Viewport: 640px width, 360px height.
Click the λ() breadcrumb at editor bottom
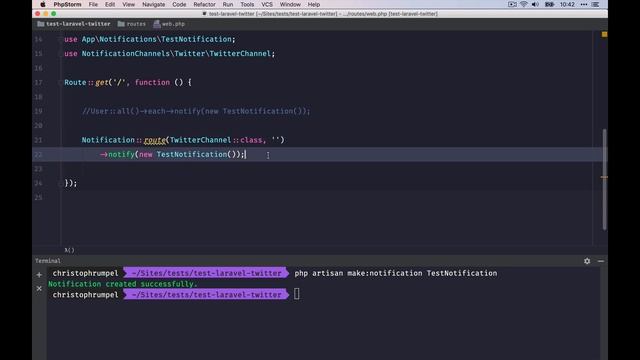click(x=69, y=250)
